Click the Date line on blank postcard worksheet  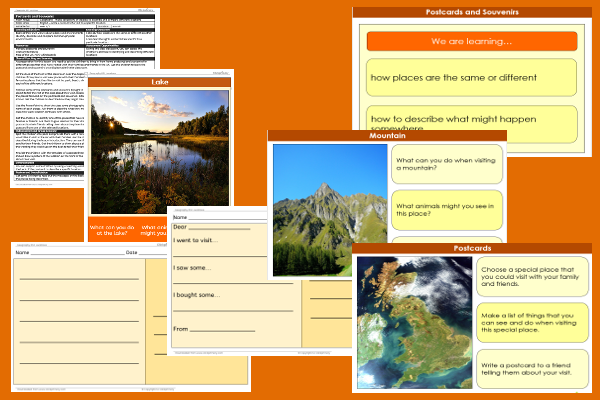(x=146, y=252)
